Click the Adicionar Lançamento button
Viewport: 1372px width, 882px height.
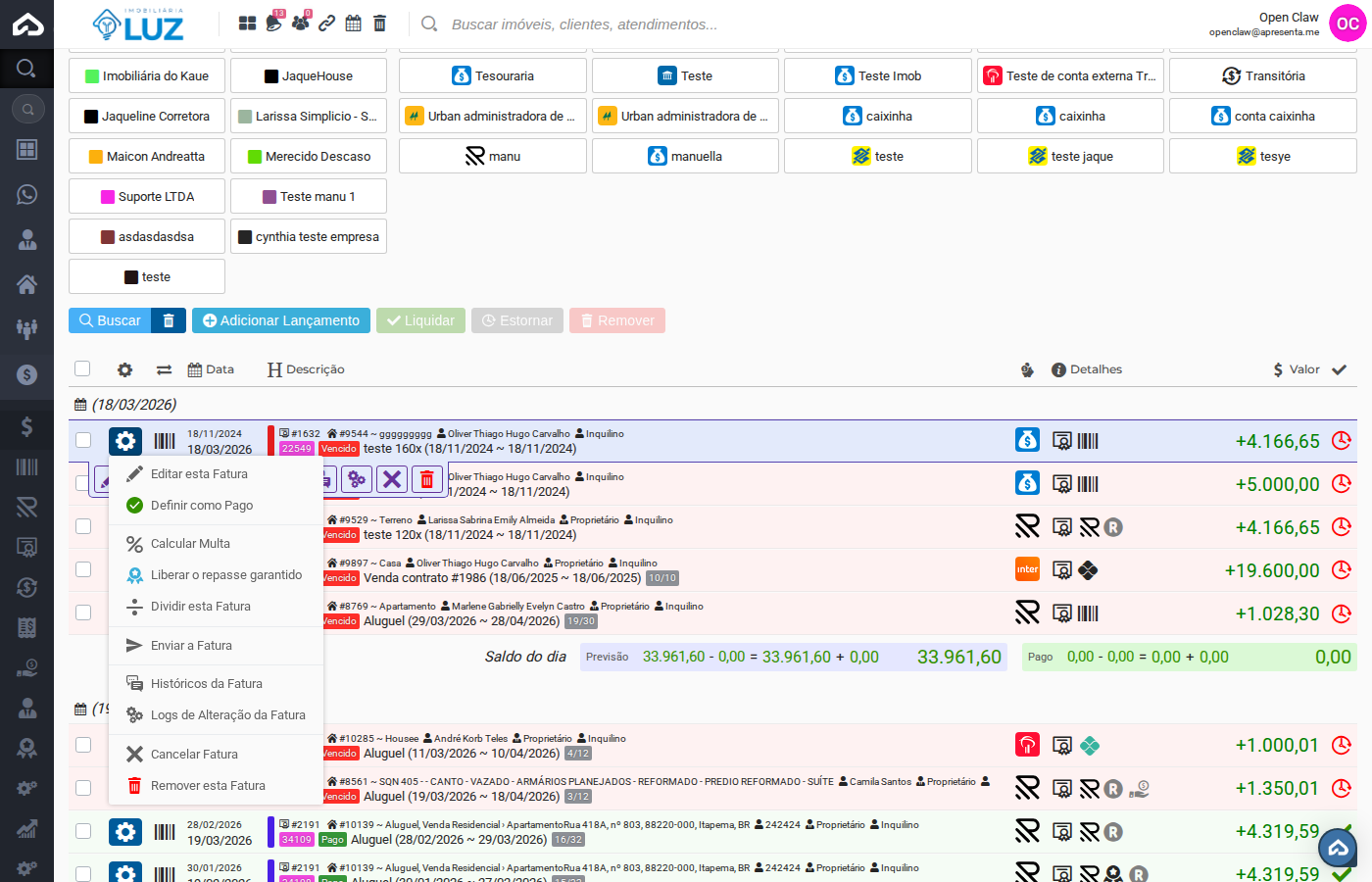[x=280, y=320]
